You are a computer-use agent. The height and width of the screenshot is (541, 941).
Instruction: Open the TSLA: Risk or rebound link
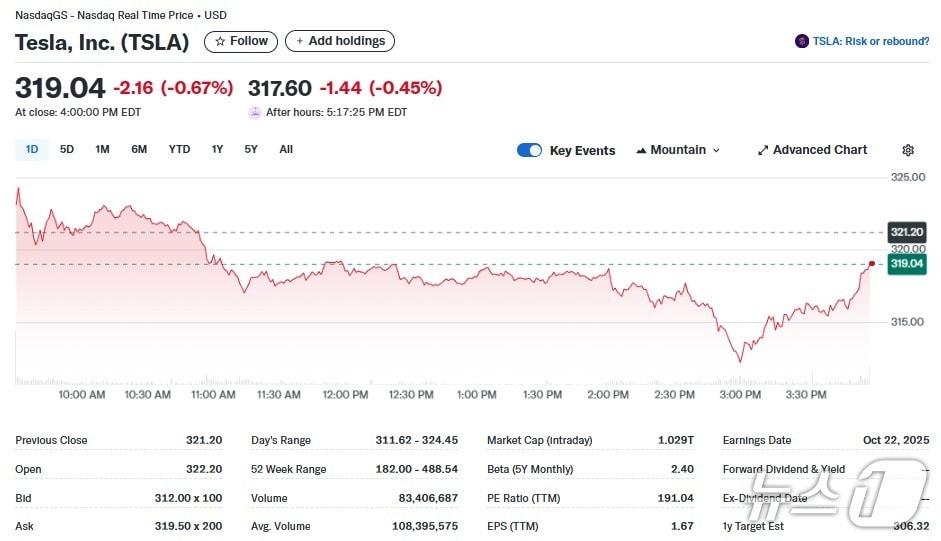coord(870,41)
